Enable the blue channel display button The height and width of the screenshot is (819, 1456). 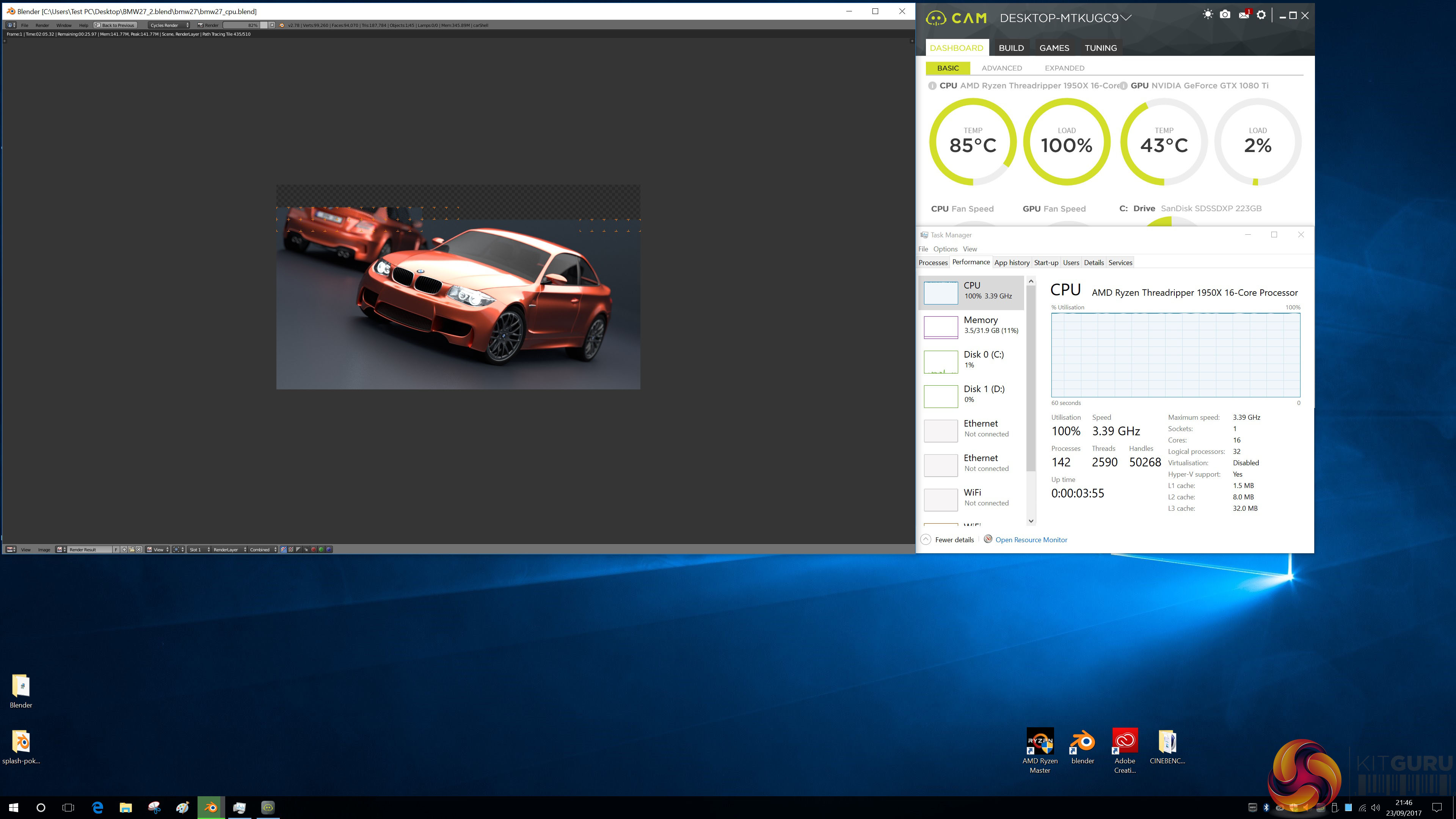point(329,549)
